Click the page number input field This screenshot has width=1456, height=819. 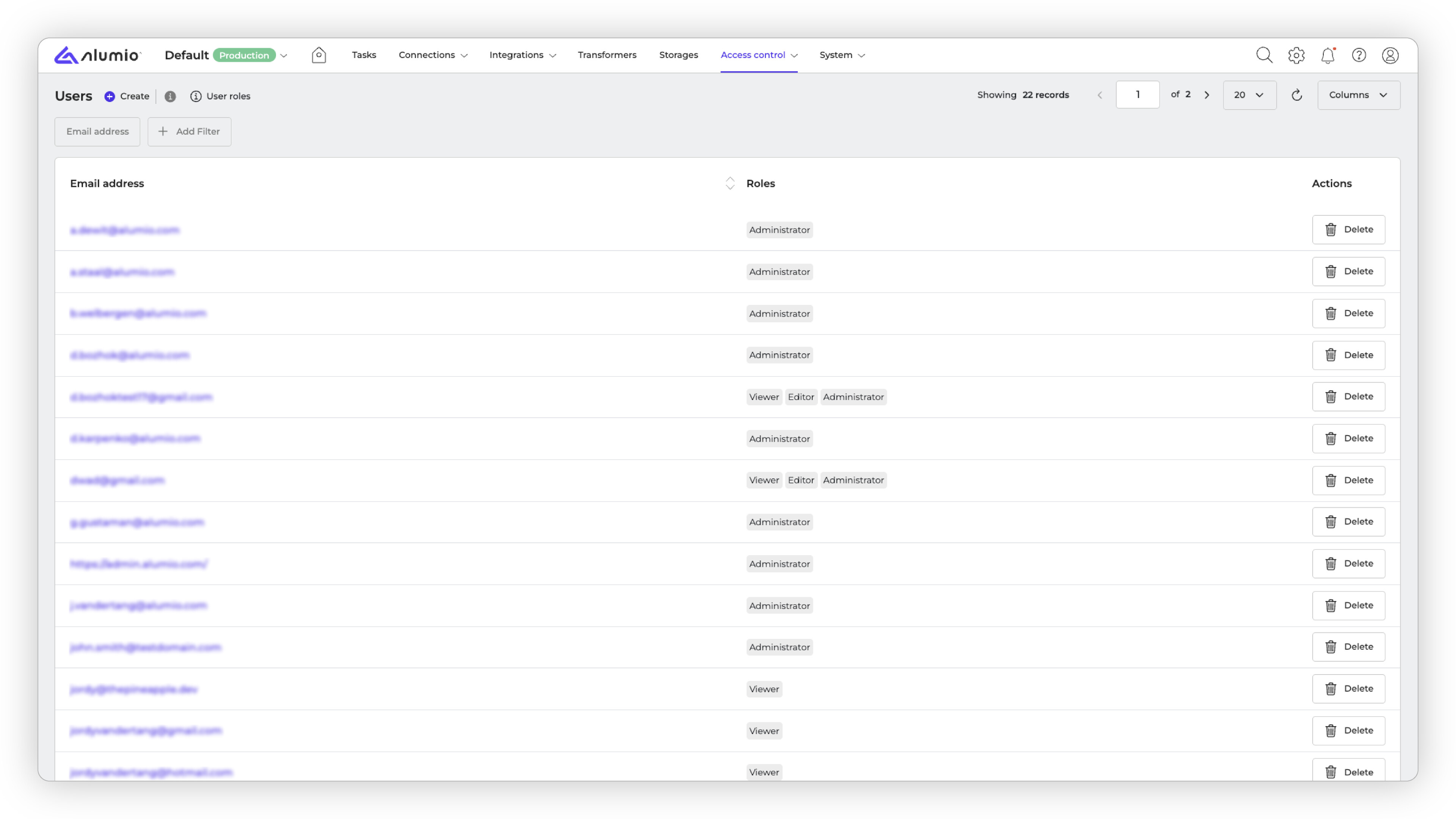1137,95
